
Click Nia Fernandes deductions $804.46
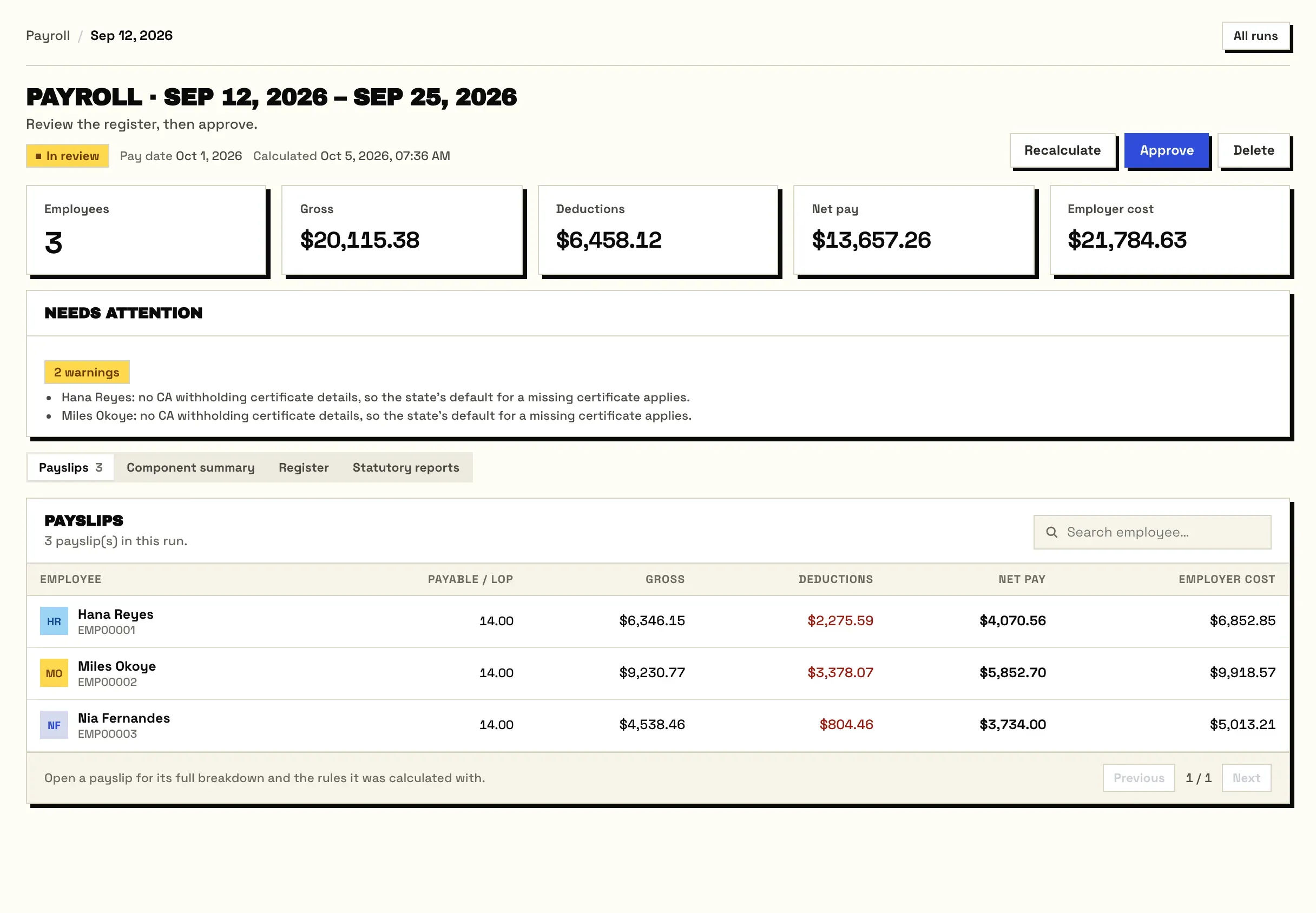(x=846, y=725)
